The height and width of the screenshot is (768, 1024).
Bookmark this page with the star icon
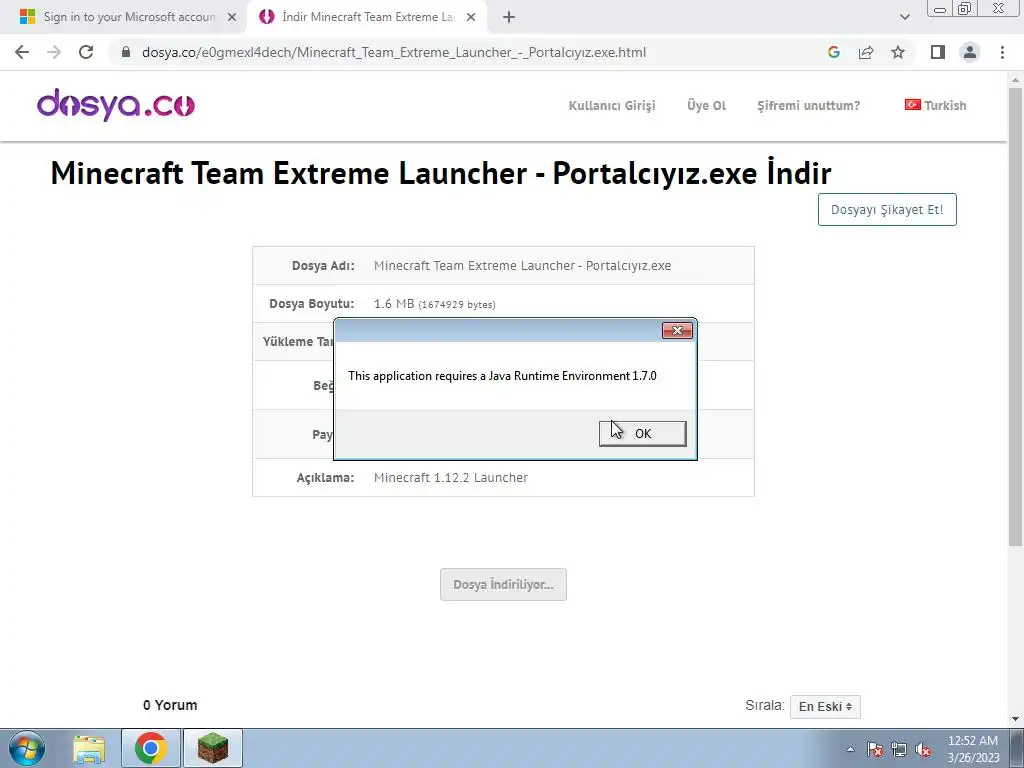[x=898, y=52]
